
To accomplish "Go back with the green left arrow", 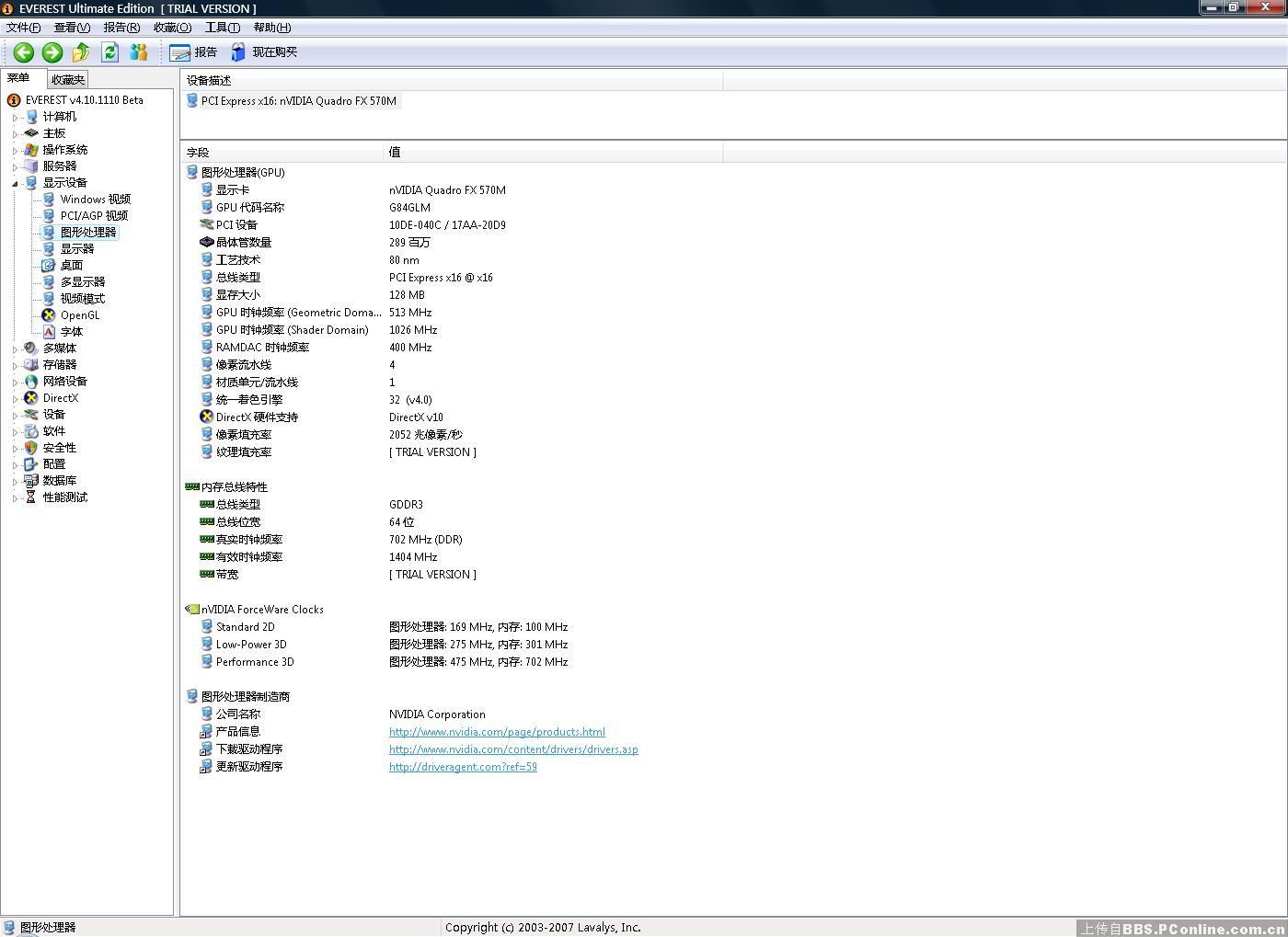I will (24, 52).
